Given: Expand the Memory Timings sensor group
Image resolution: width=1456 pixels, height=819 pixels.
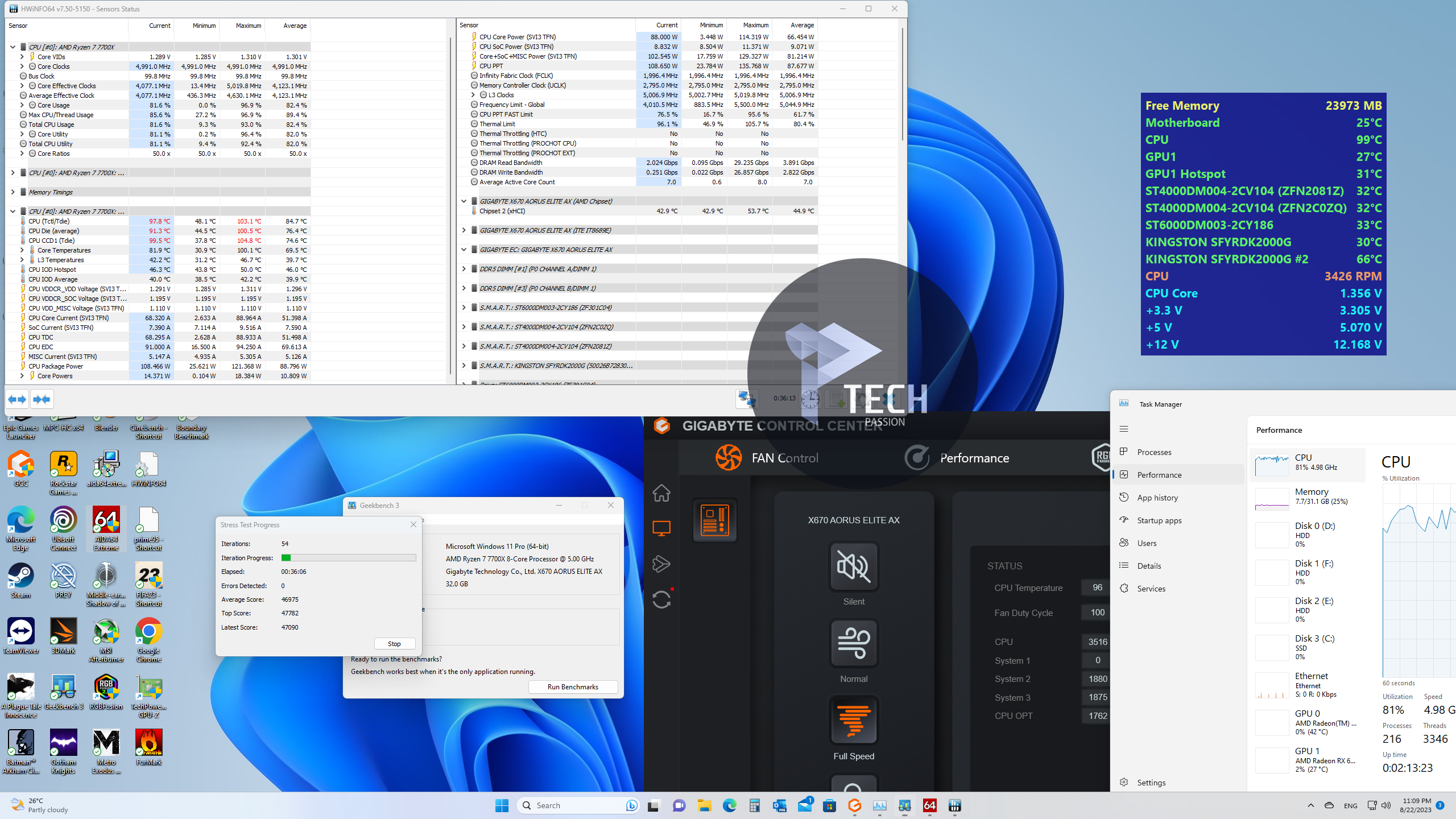Looking at the screenshot, I should [13, 192].
